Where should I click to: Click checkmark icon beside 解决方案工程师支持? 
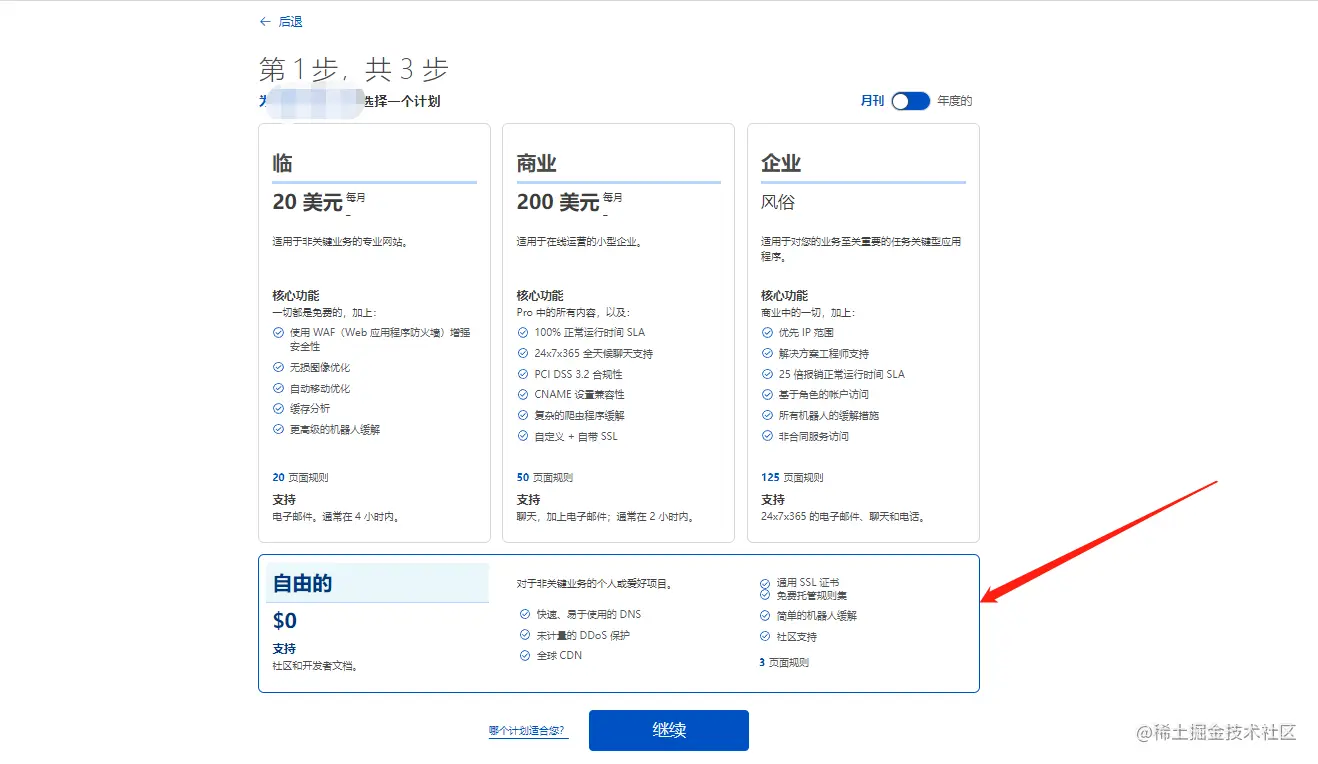[766, 353]
